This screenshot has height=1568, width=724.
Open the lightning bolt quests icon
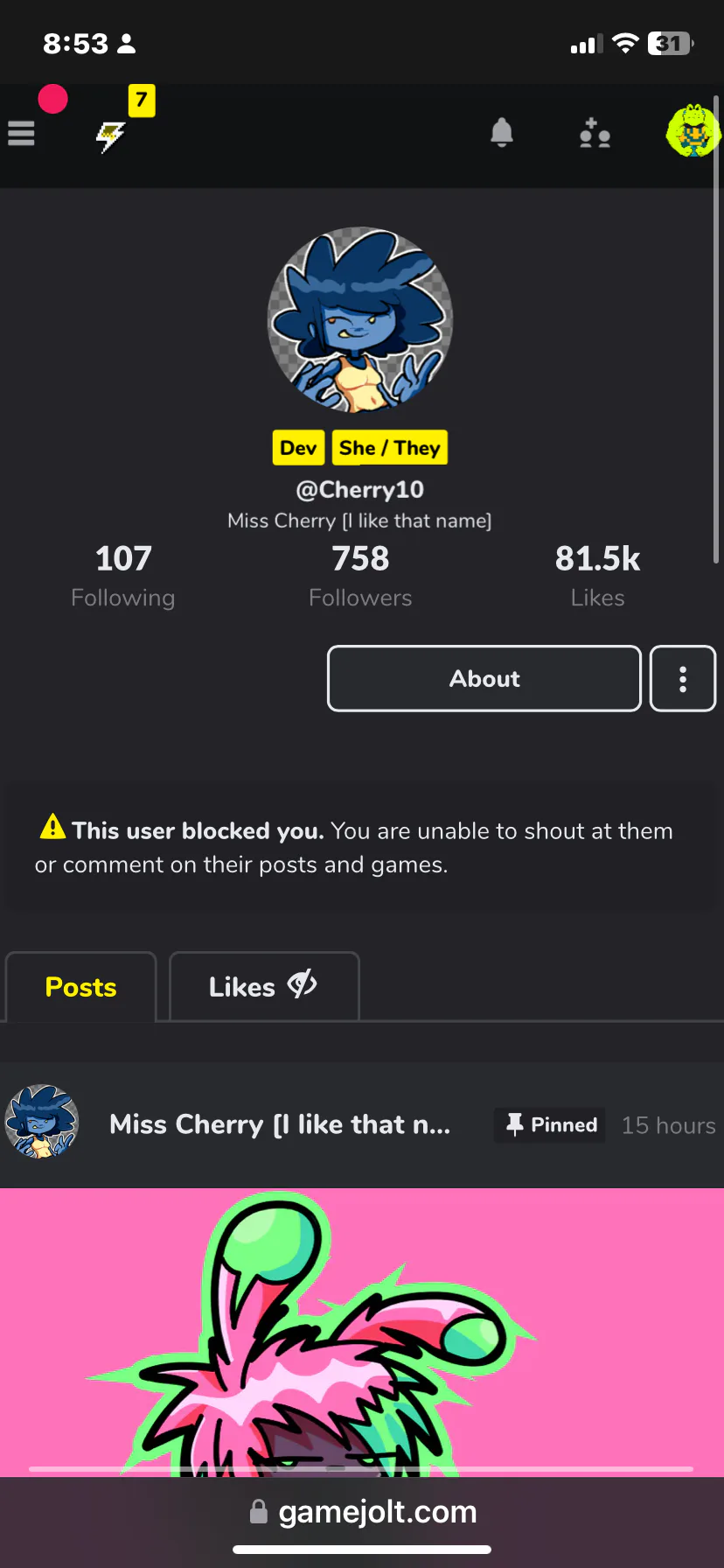point(110,136)
